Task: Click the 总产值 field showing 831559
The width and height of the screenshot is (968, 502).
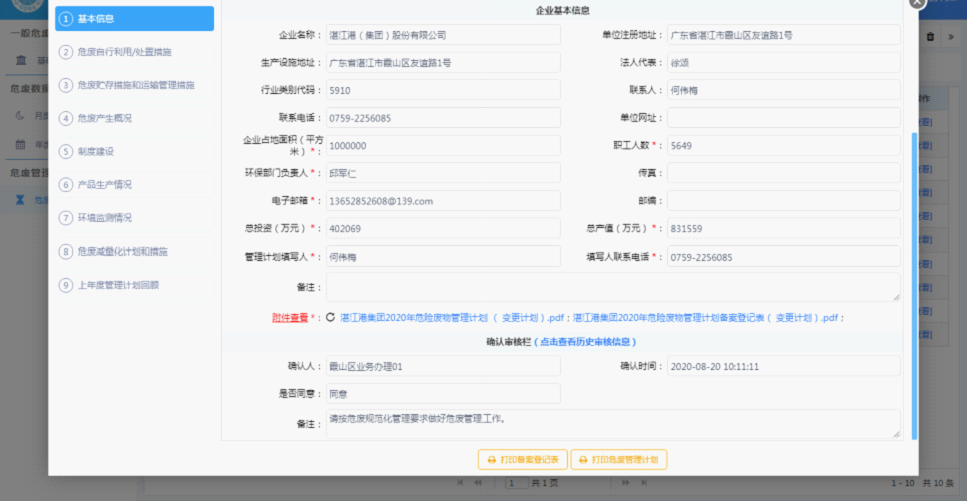Action: coord(783,228)
